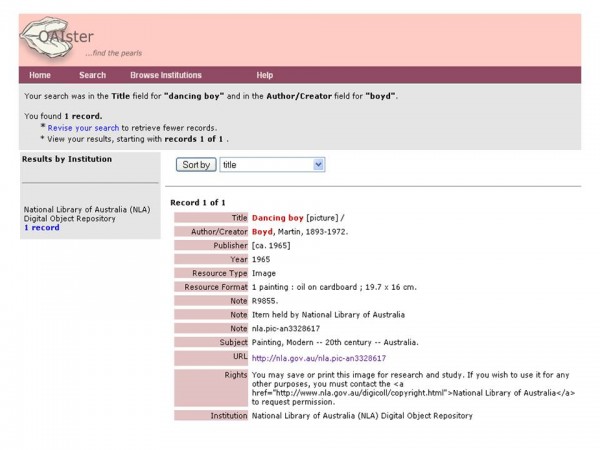Screen dimensions: 600x450
Task: Click the note value 'nla.pic-an3328617'
Action: point(286,328)
